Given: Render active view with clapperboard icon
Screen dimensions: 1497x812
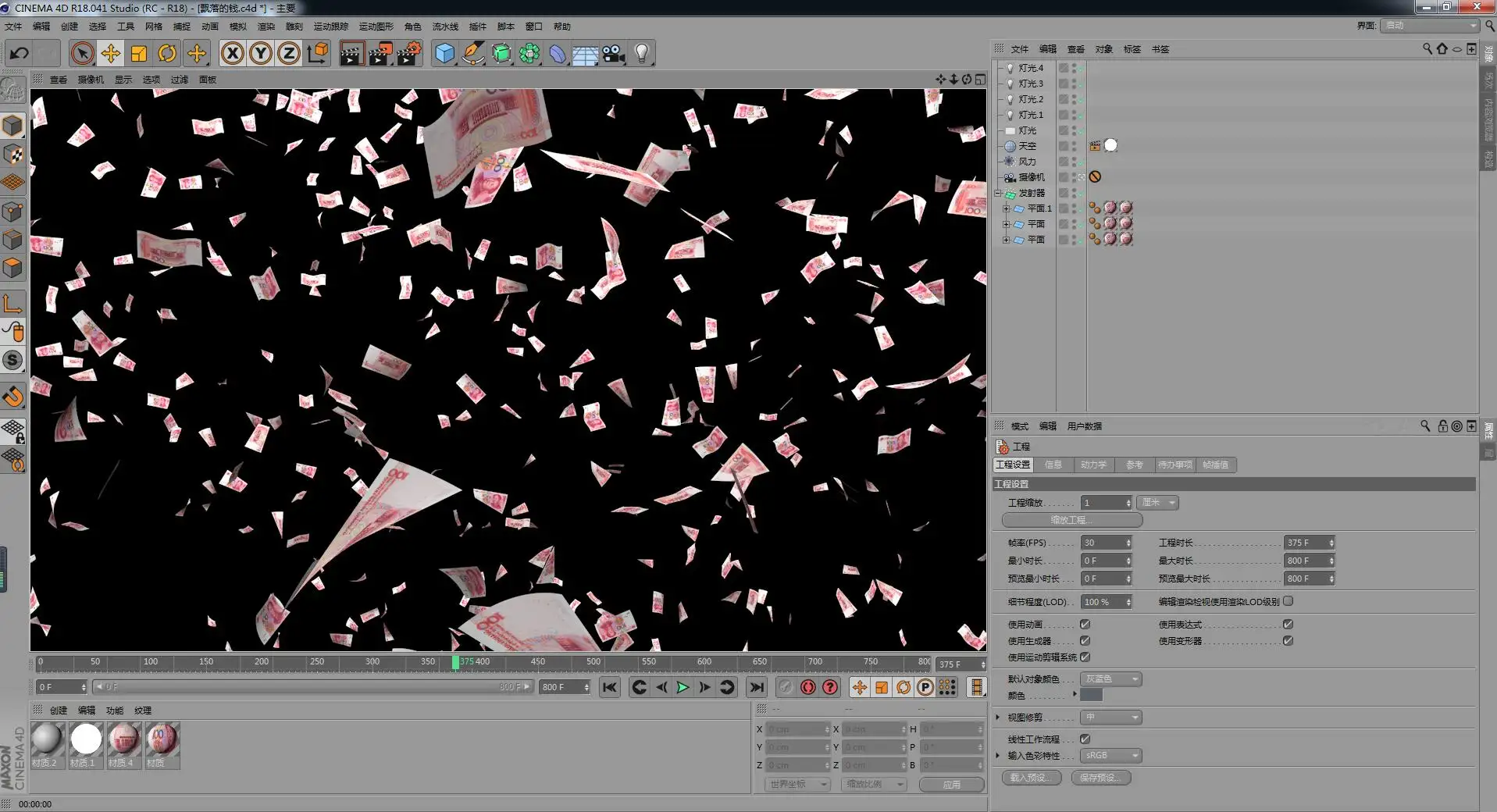Looking at the screenshot, I should 352,53.
